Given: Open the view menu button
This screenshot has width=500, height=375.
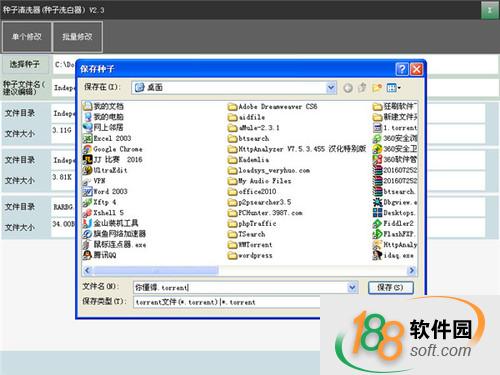Looking at the screenshot, I should coord(393,88).
